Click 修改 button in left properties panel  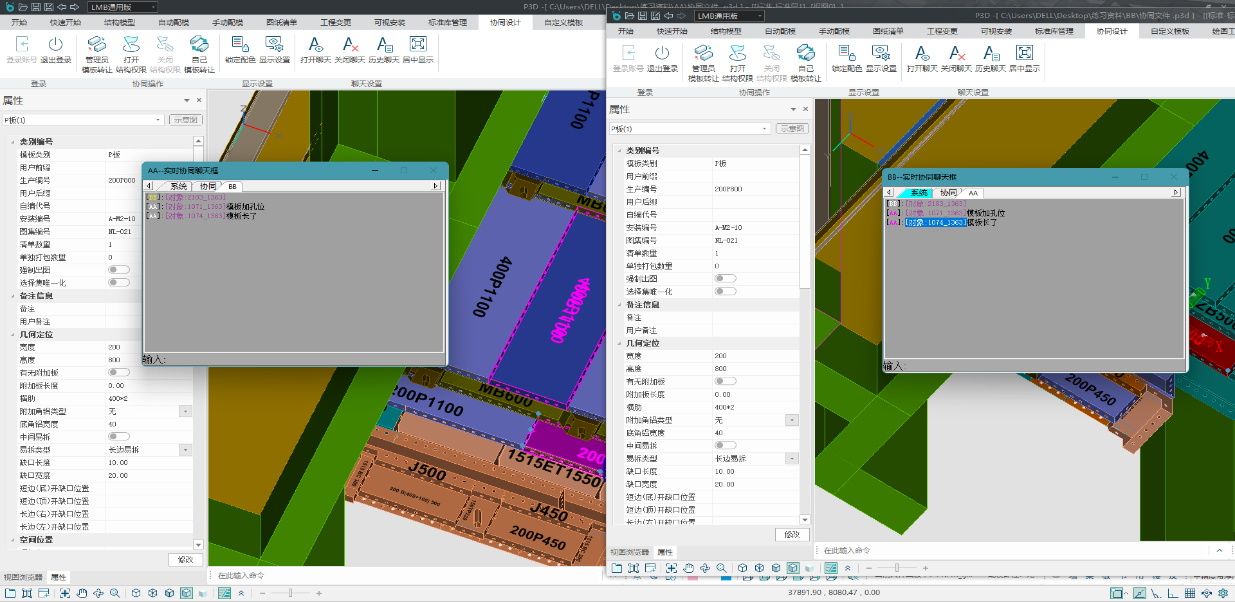pyautogui.click(x=184, y=559)
